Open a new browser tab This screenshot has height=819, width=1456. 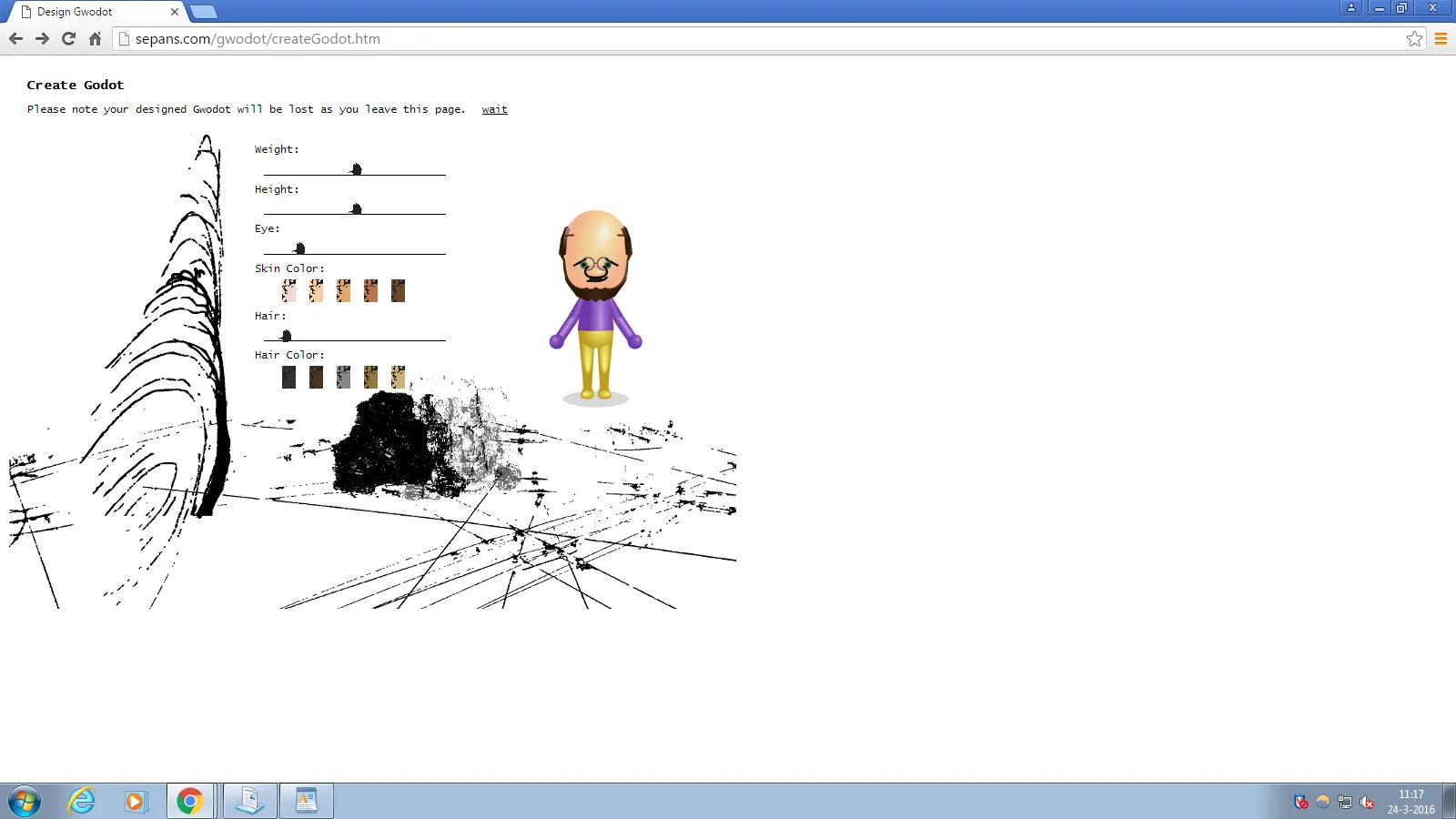click(204, 12)
